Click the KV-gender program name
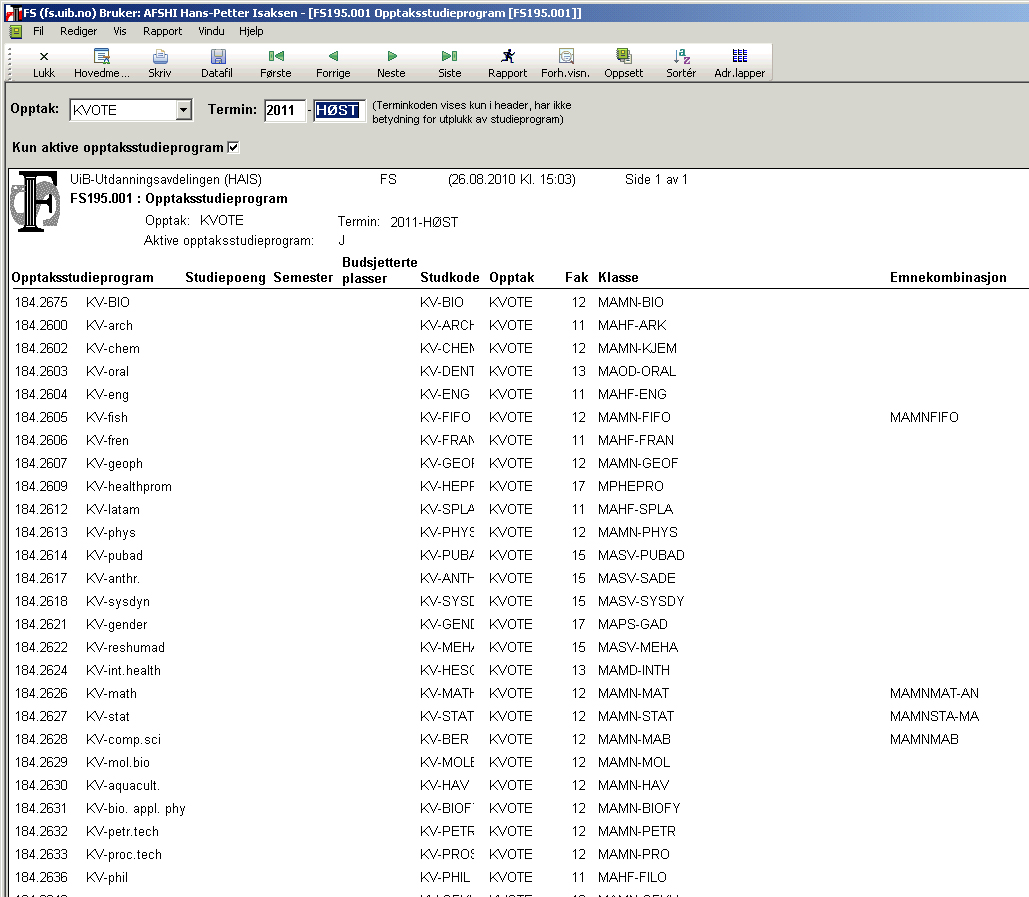1029x897 pixels. 117,625
